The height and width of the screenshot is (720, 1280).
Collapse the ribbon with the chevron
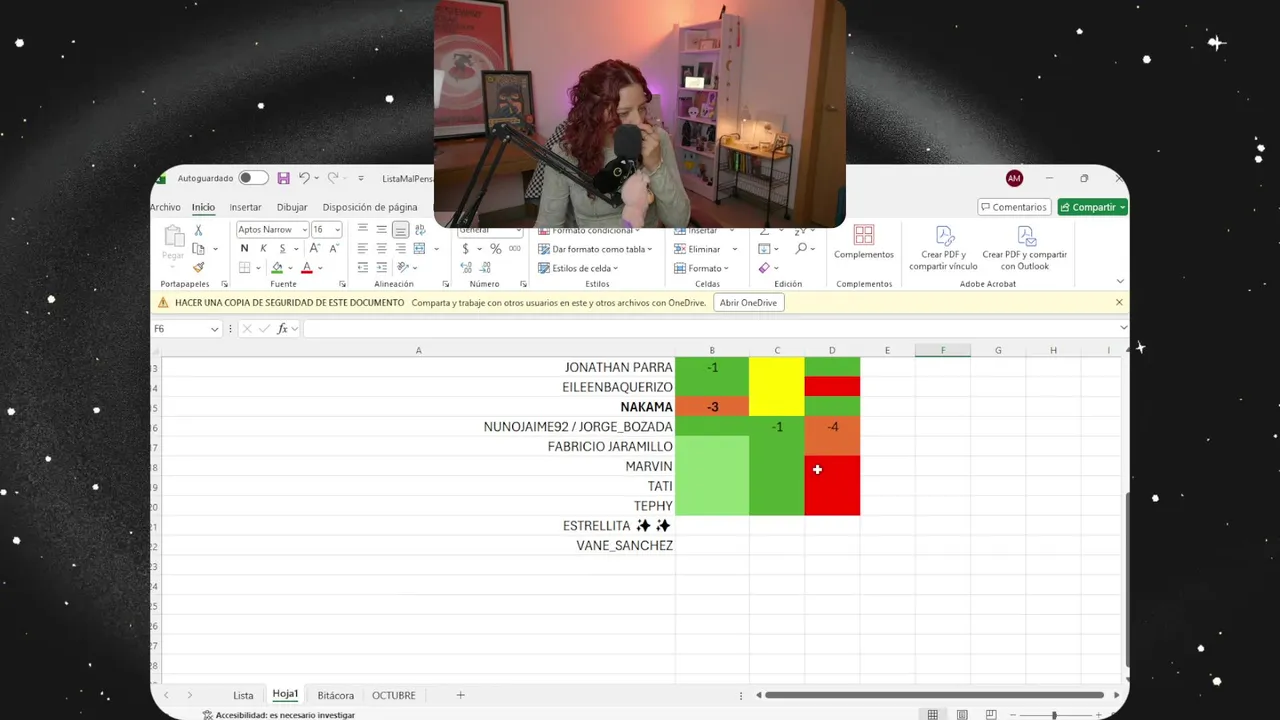point(1120,281)
